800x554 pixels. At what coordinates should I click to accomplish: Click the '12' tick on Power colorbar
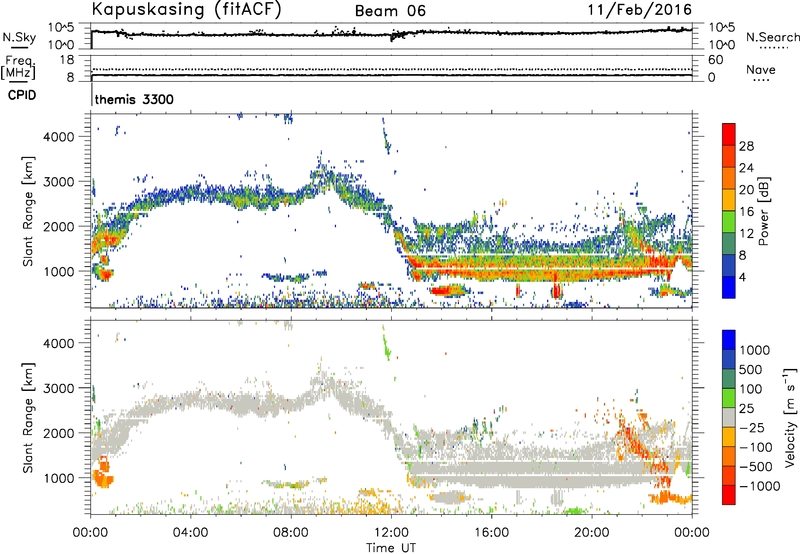click(746, 234)
